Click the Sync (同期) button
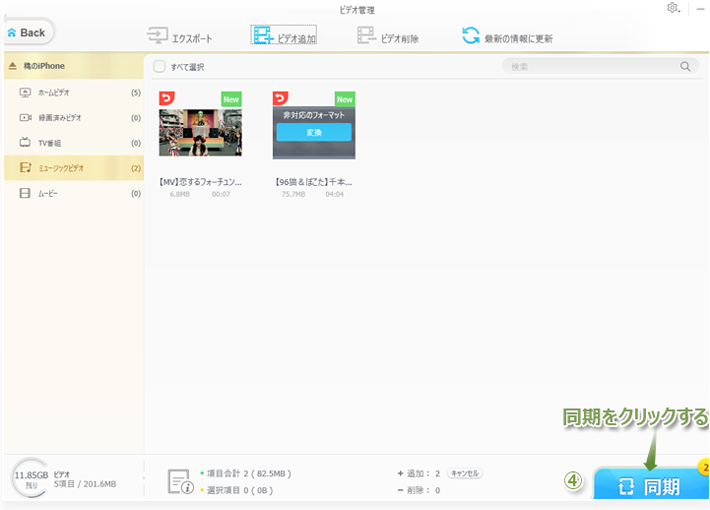Image resolution: width=710 pixels, height=510 pixels. [650, 487]
